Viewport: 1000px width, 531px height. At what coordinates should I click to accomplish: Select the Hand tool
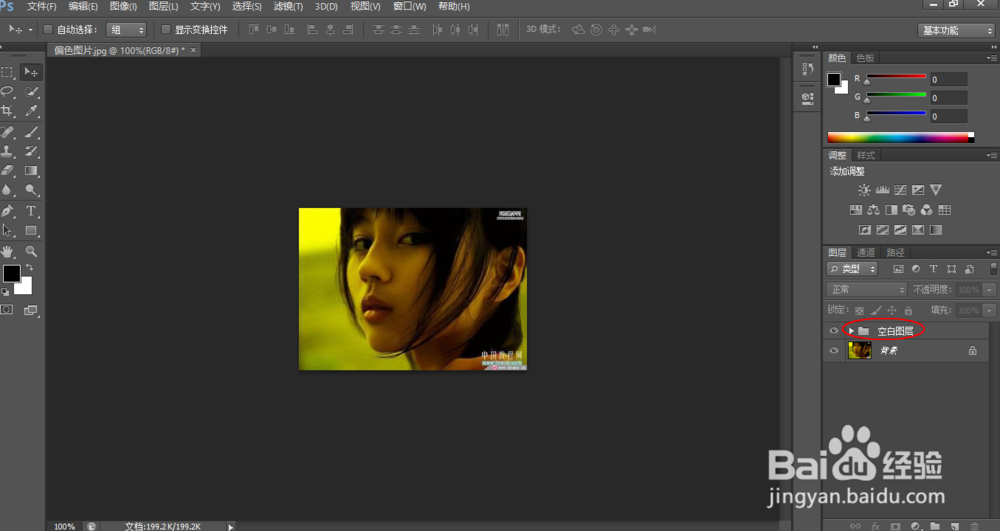[8, 251]
